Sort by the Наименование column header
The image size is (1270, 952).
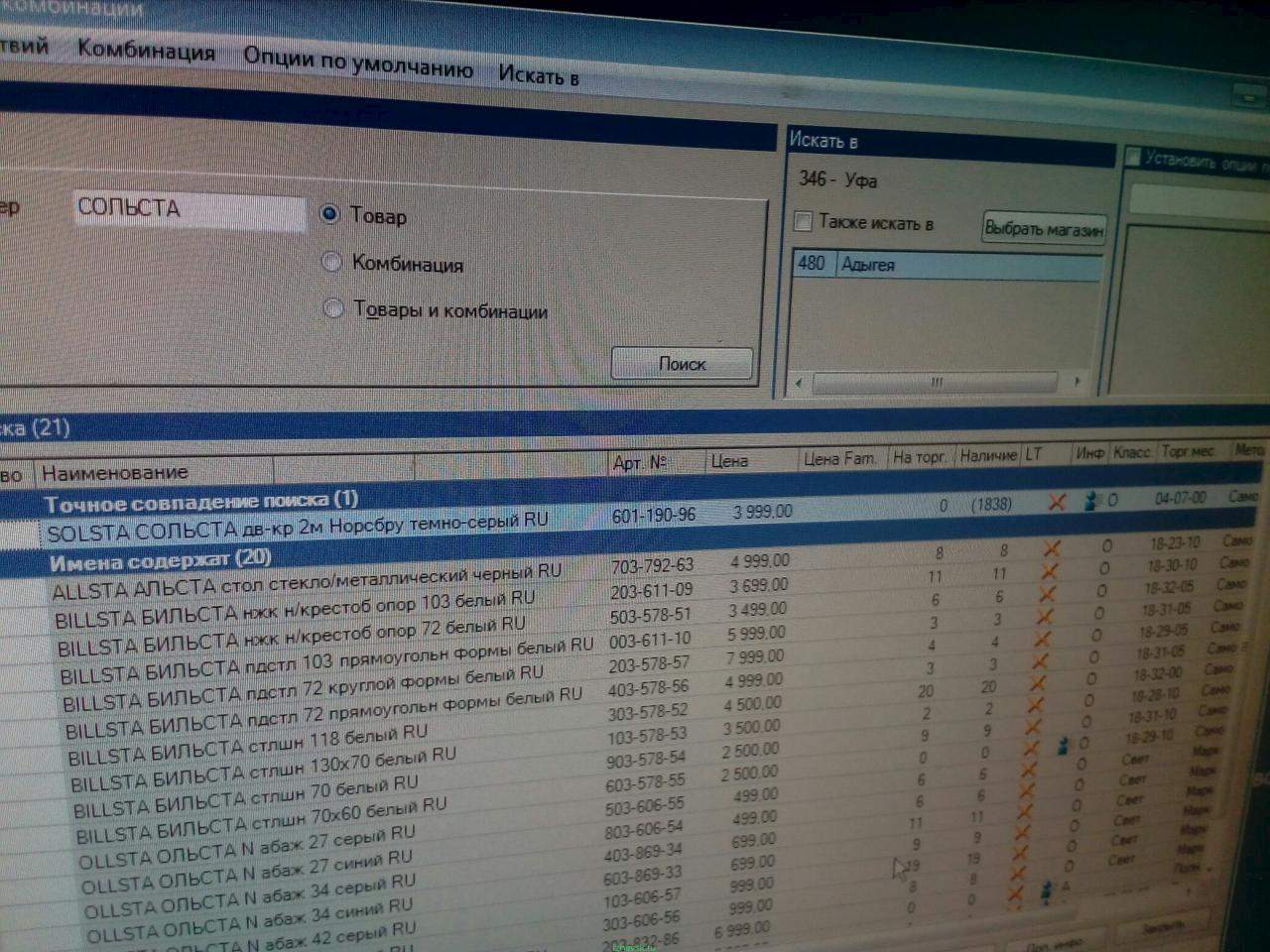pos(114,473)
